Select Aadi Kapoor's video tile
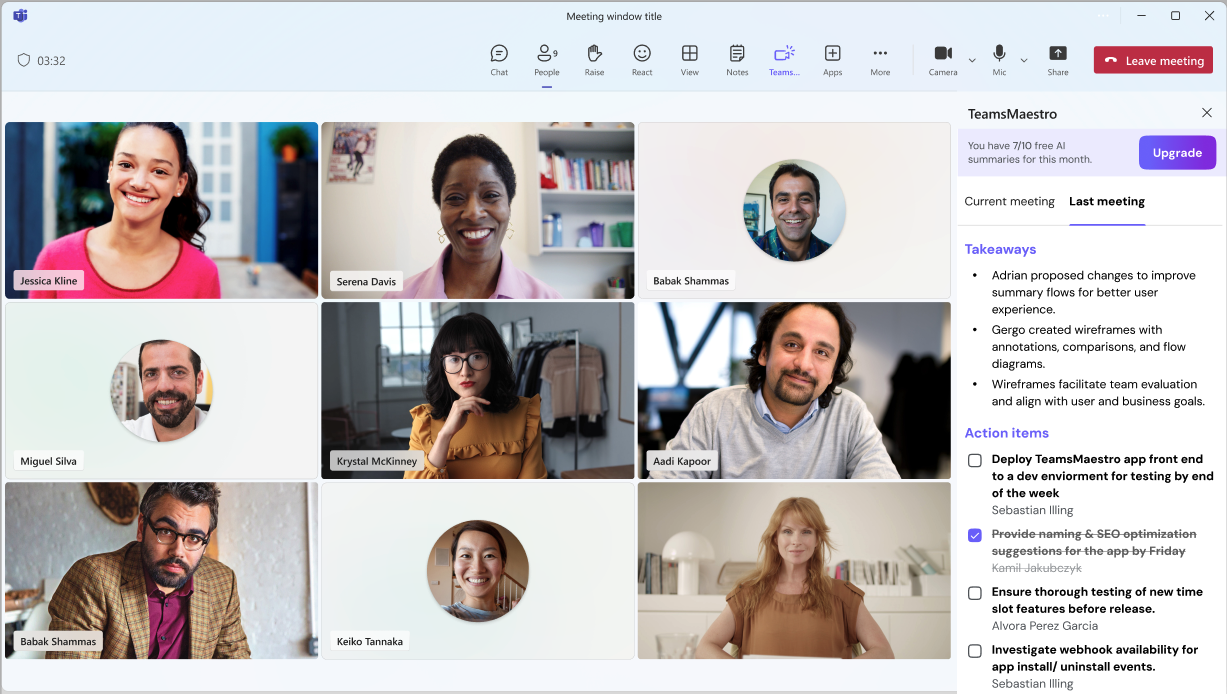This screenshot has width=1227, height=694. [794, 390]
